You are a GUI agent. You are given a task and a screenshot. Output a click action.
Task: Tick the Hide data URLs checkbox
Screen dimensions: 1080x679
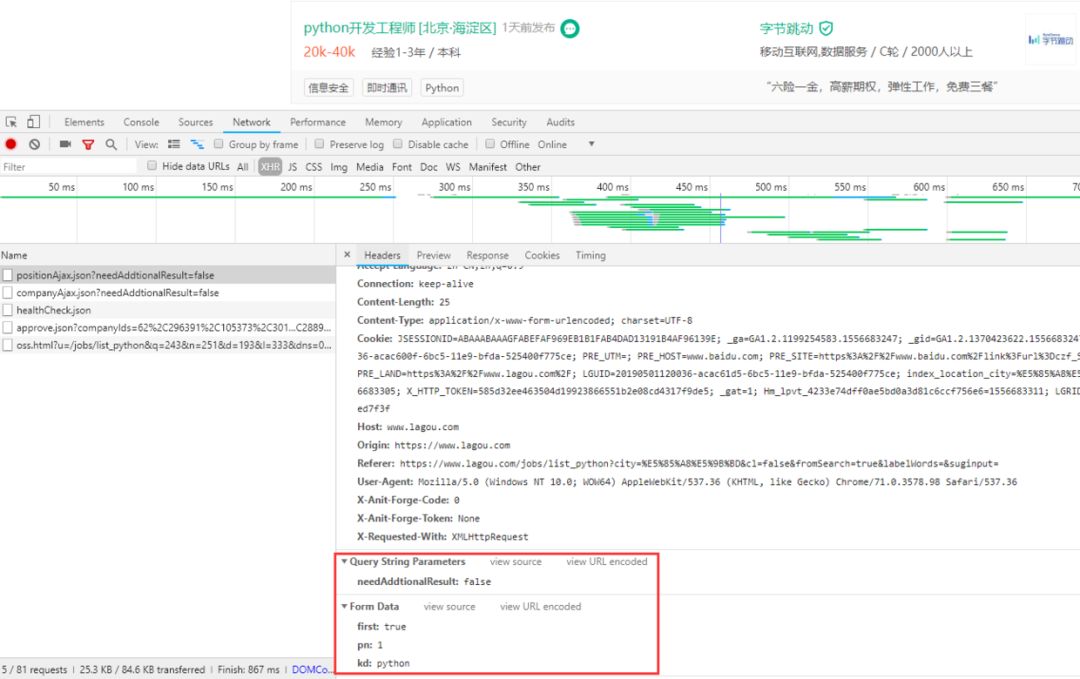tap(152, 166)
